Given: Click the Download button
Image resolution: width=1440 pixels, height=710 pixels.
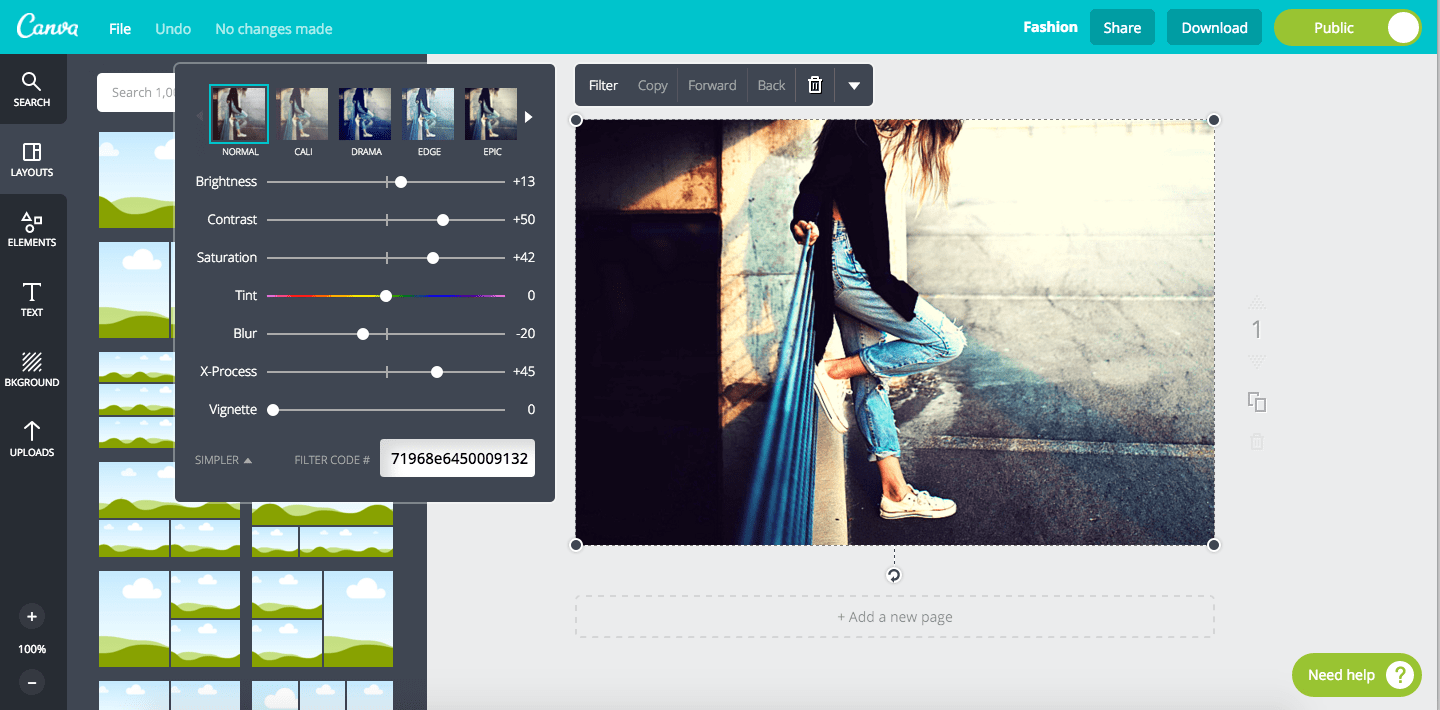Looking at the screenshot, I should [1214, 27].
